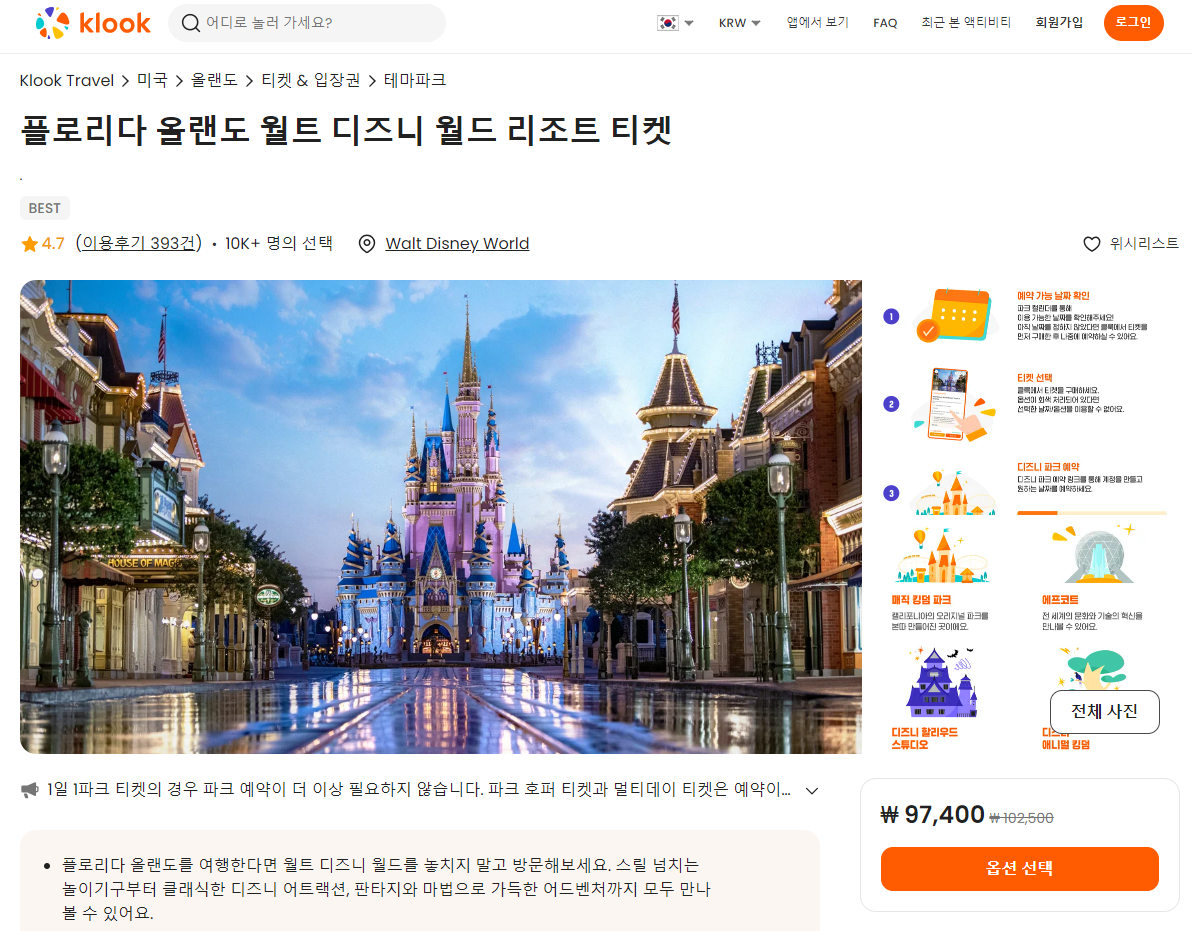This screenshot has width=1192, height=931.
Task: Open Walt Disney World location link
Action: [x=457, y=243]
